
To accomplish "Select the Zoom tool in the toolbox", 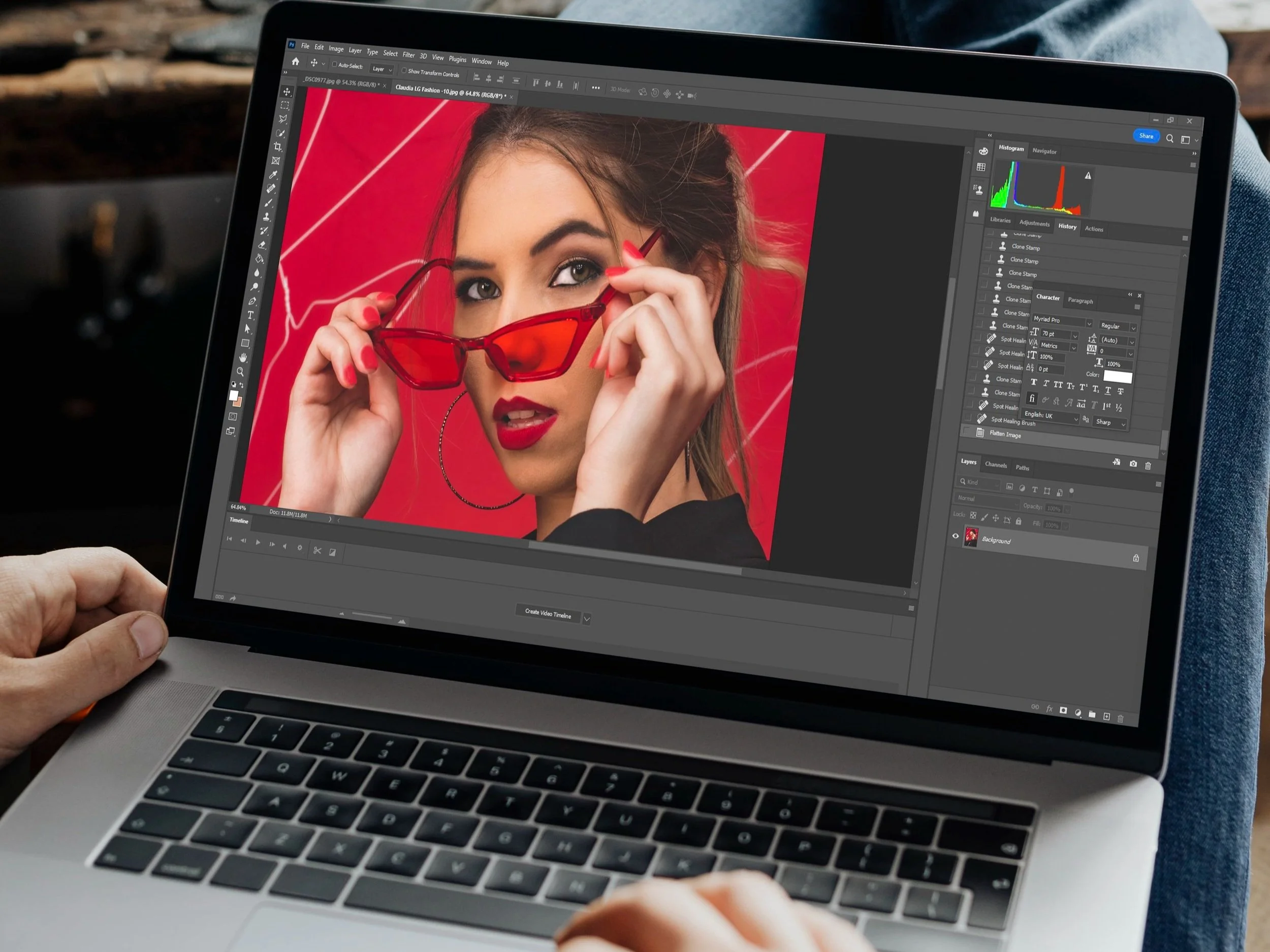I will coord(241,372).
